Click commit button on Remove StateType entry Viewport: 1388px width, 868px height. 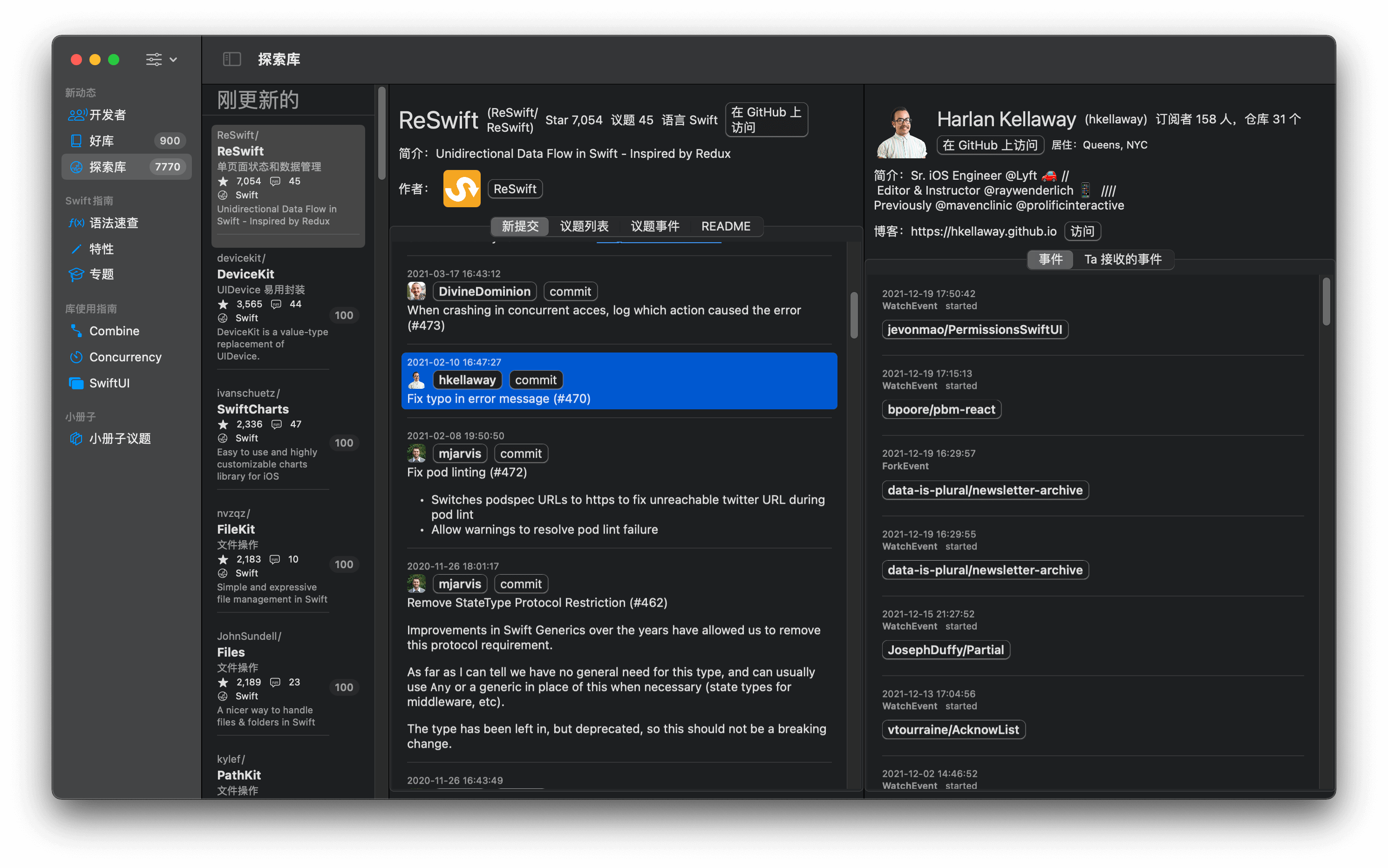coord(521,584)
